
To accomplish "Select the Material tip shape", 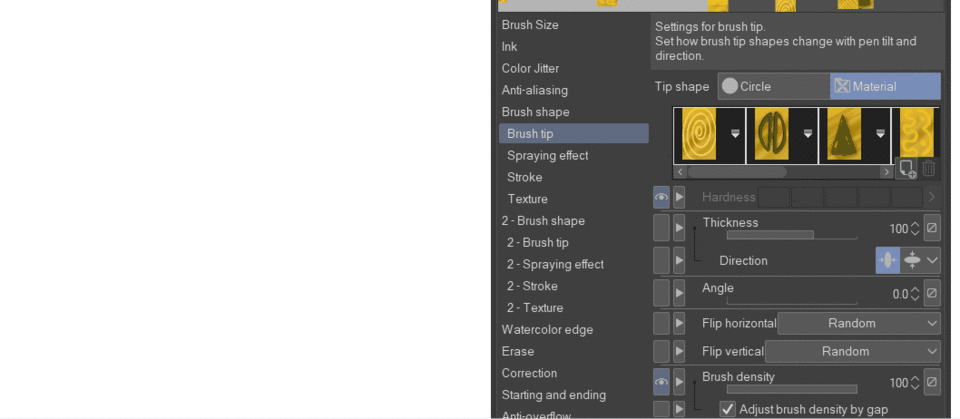I will (884, 87).
